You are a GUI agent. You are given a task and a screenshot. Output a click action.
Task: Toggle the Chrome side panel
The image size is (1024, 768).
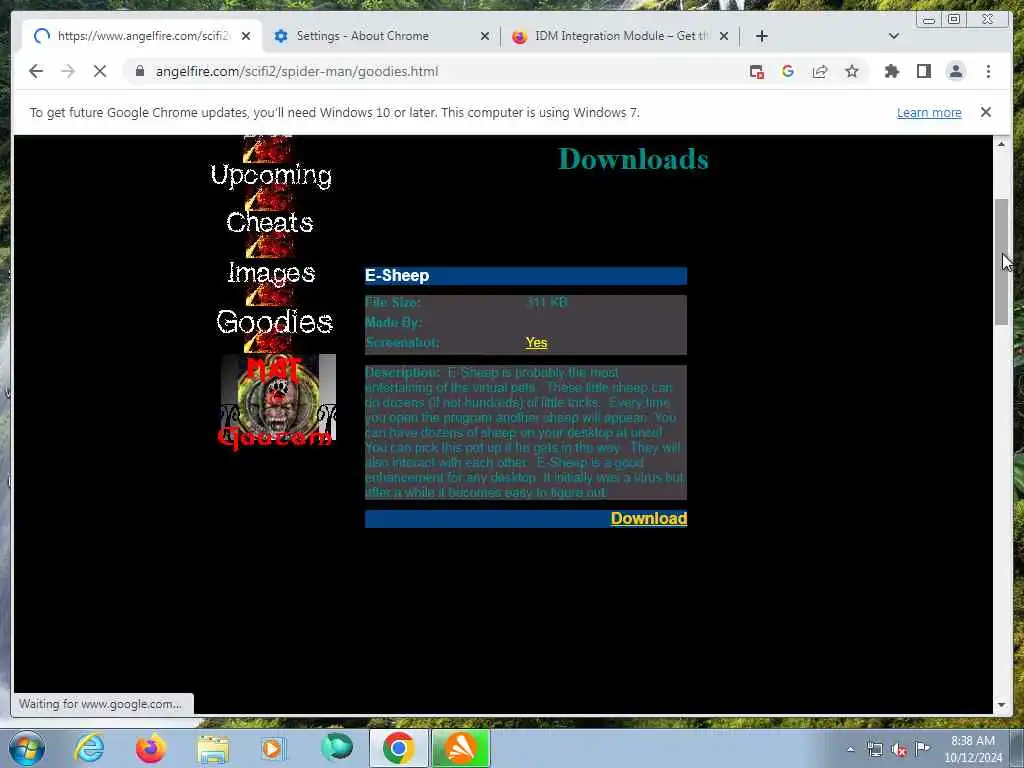(x=923, y=71)
